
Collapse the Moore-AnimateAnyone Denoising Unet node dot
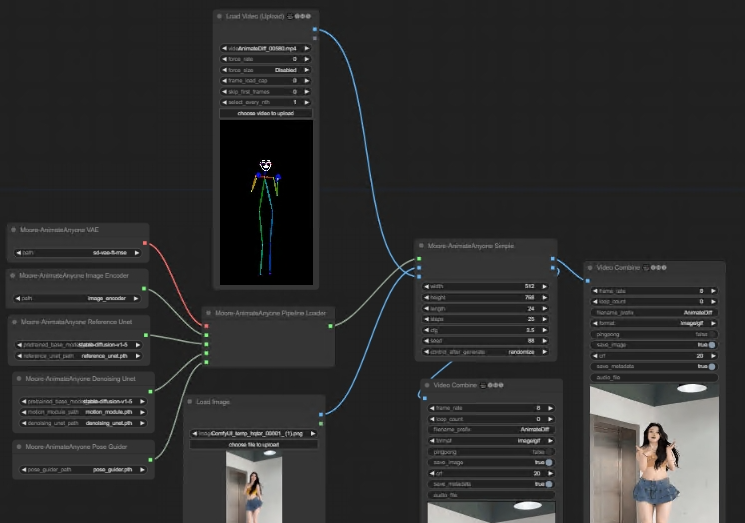tap(19, 379)
